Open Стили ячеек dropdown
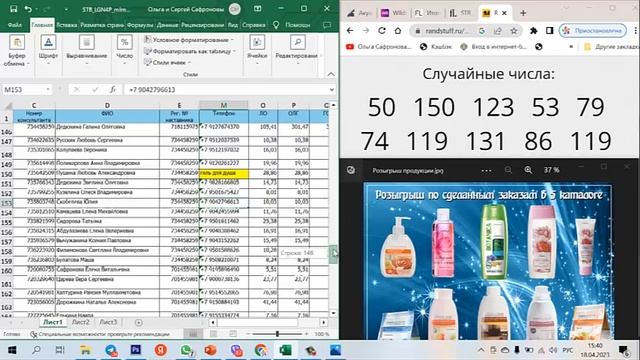 167,62
